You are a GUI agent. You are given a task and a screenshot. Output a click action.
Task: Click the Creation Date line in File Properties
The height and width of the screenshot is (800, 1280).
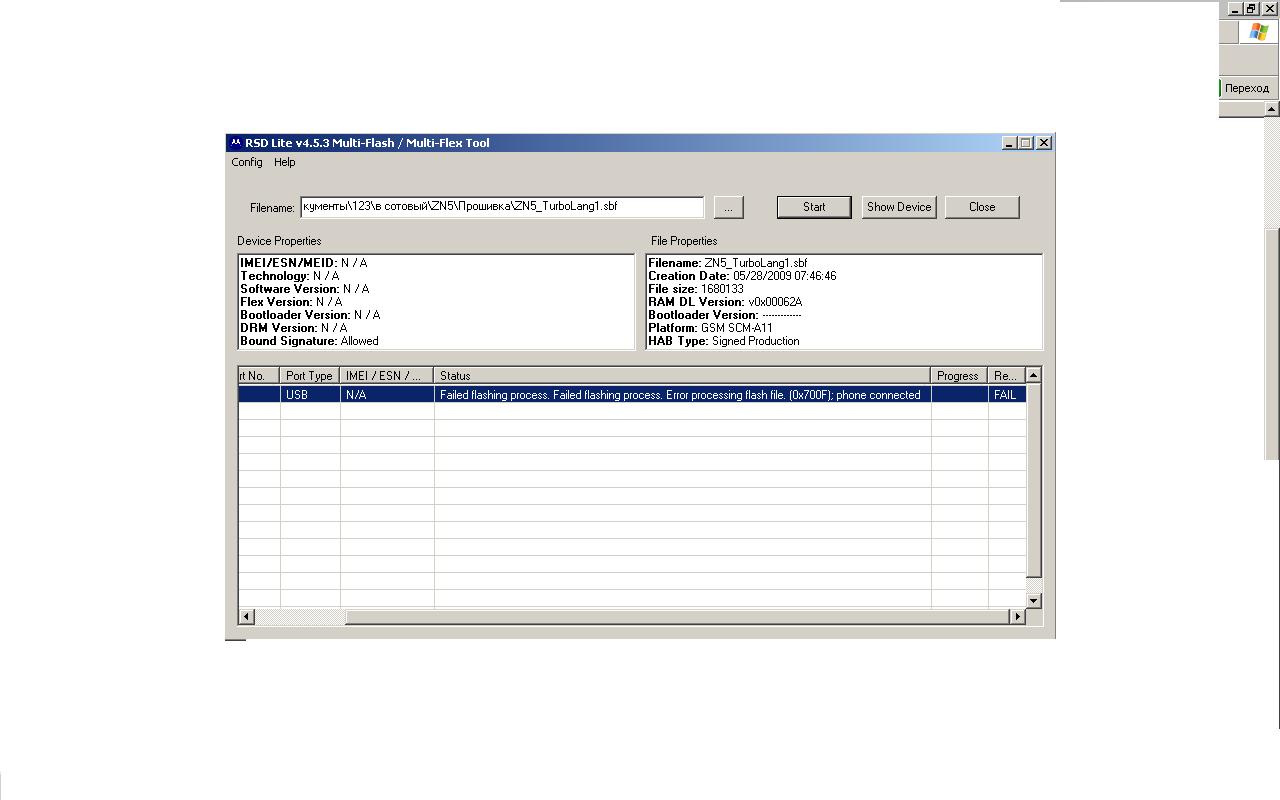(x=742, y=276)
